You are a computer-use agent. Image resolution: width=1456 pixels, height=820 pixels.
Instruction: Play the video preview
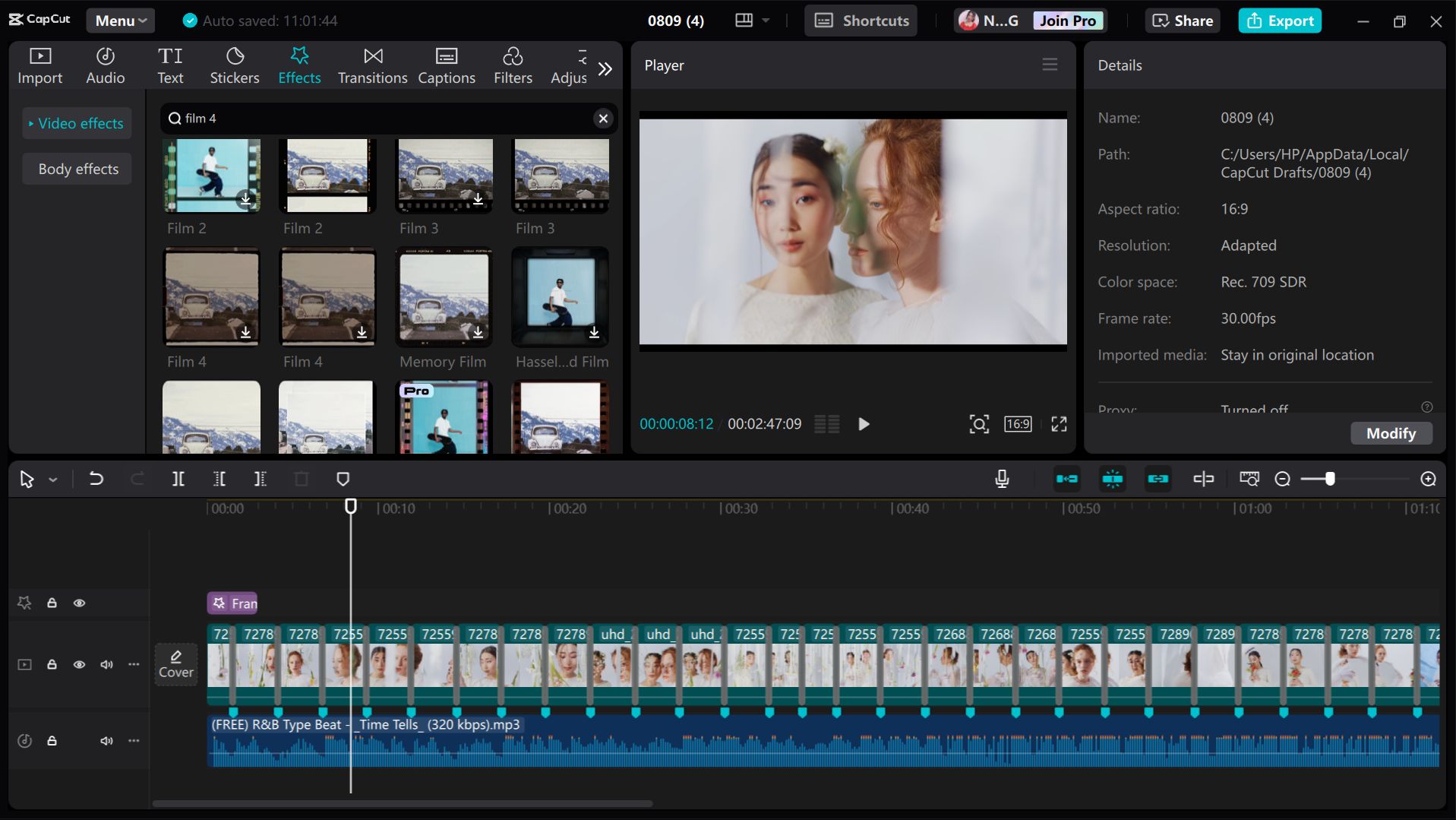click(864, 424)
